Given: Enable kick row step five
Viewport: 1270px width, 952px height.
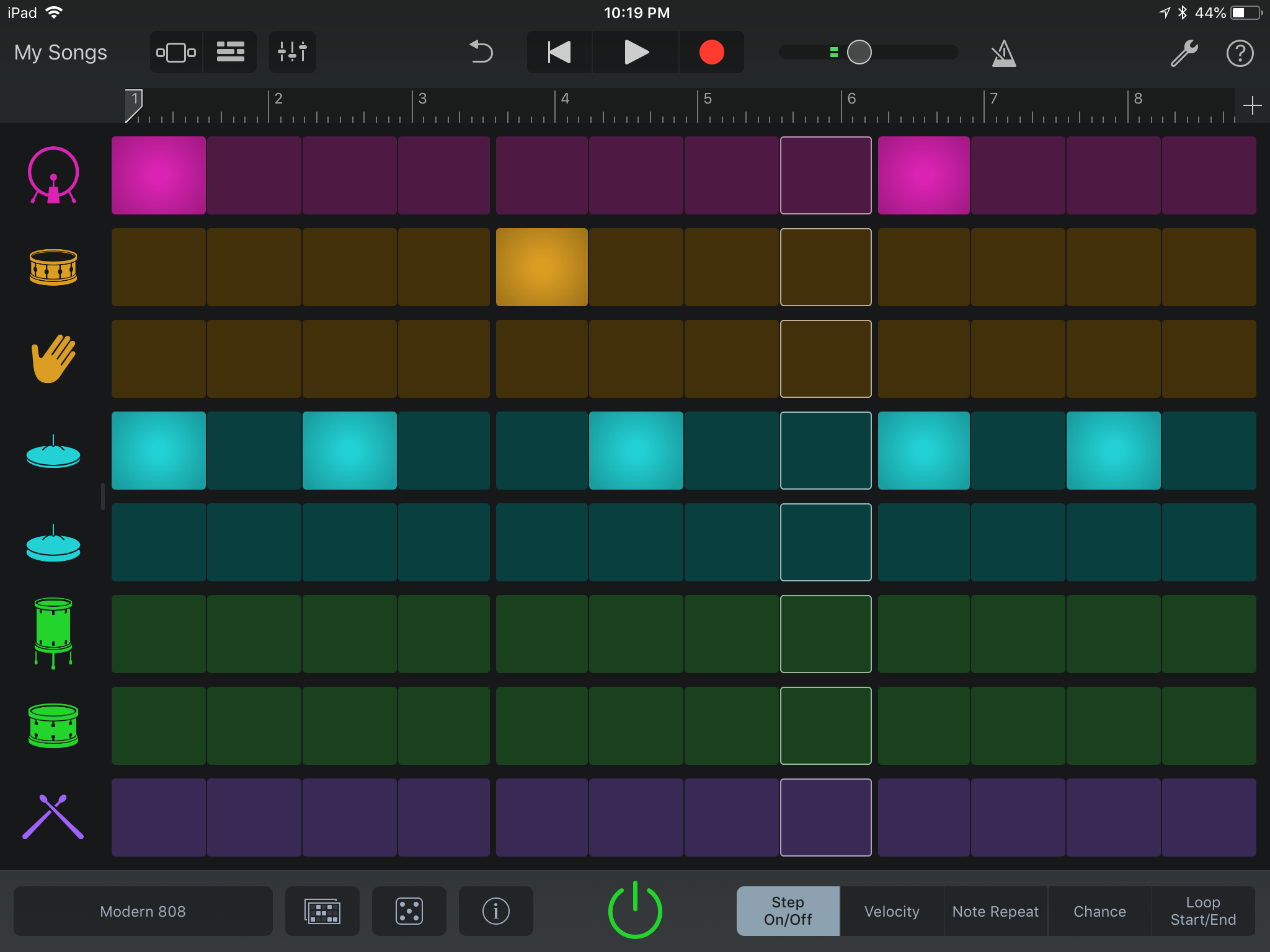Looking at the screenshot, I should pyautogui.click(x=542, y=175).
